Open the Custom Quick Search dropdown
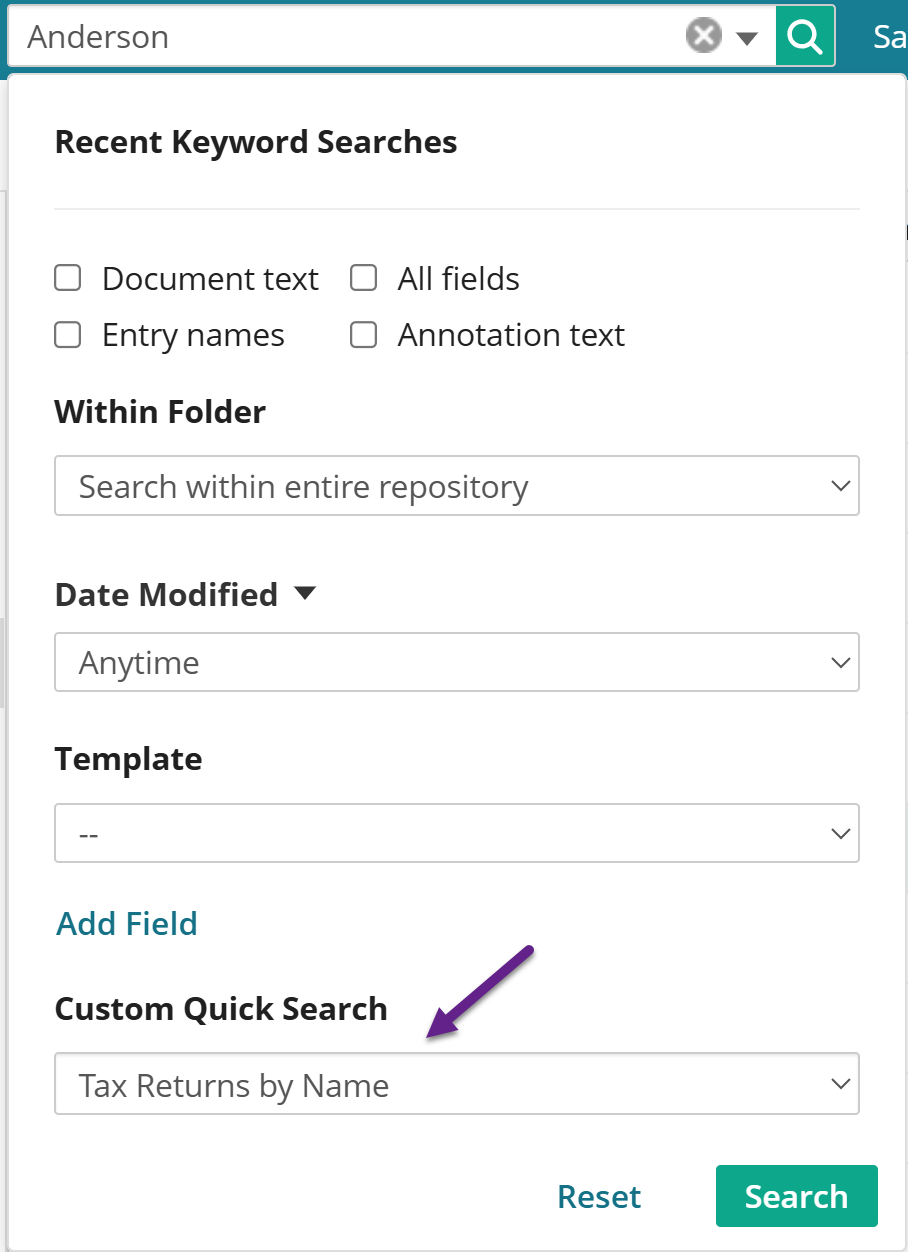This screenshot has height=1252, width=908. pos(457,1084)
